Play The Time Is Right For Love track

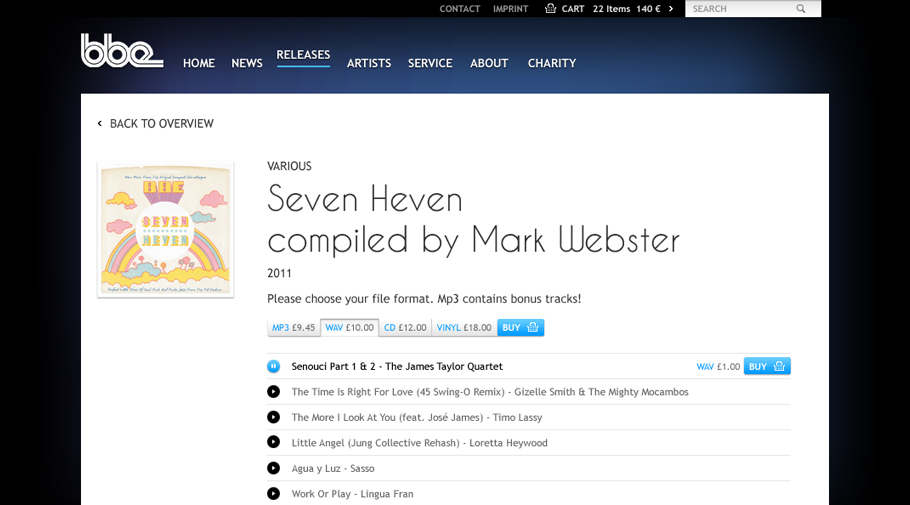[x=274, y=392]
